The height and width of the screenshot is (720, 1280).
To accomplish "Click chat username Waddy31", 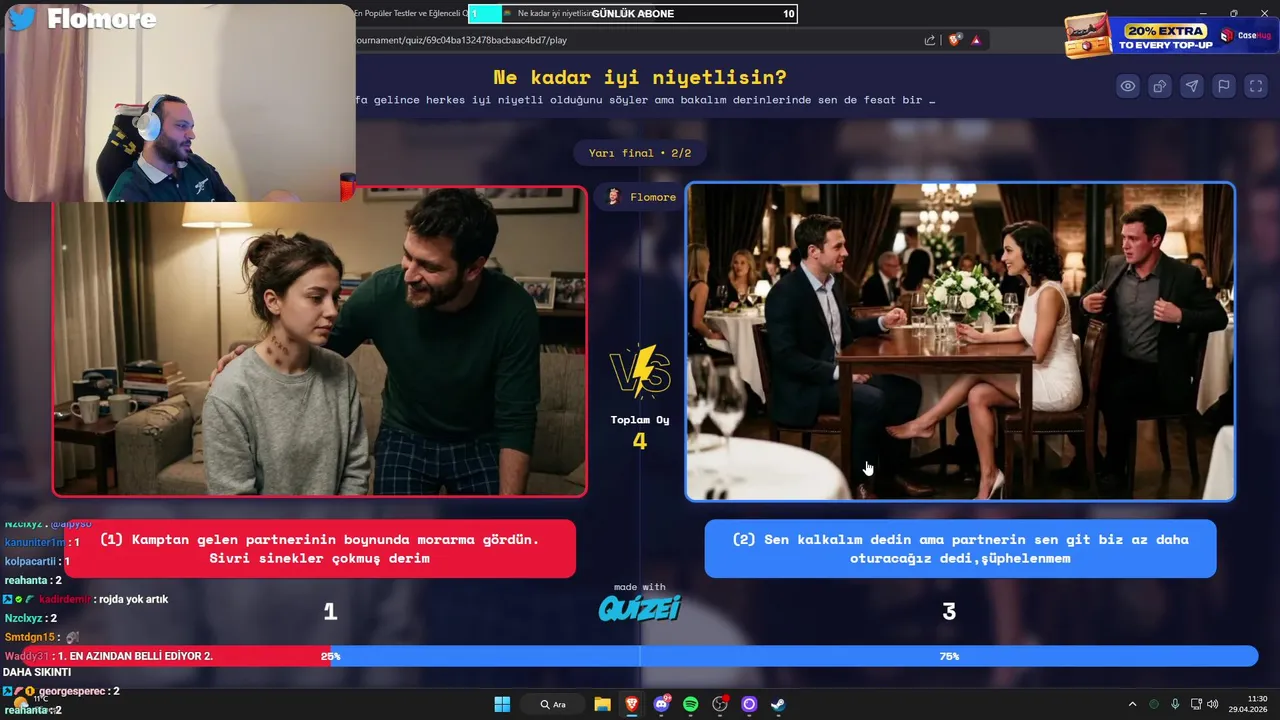I will (26, 656).
